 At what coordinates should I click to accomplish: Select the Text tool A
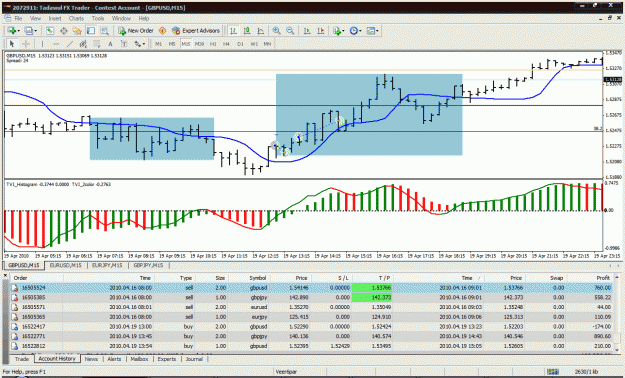click(x=110, y=44)
